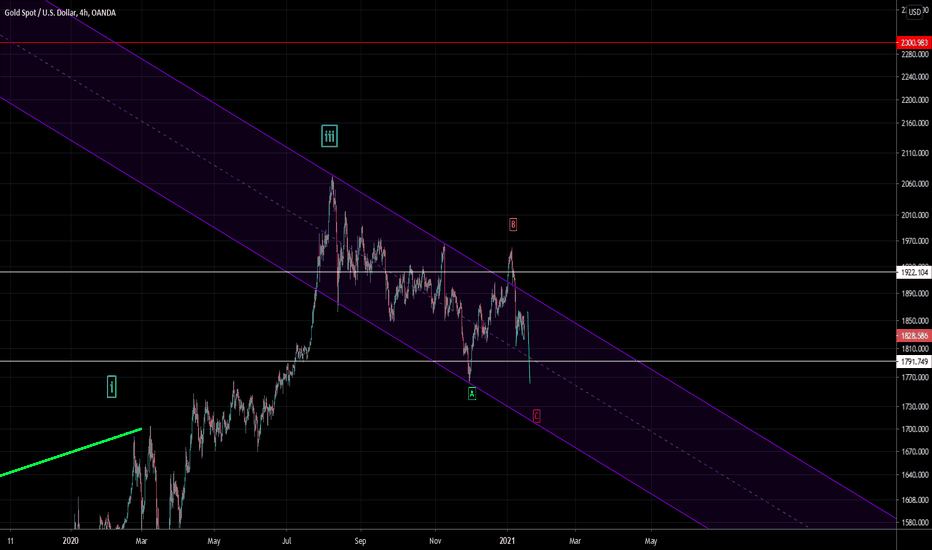Select the red horizontal line at 2300.983
The height and width of the screenshot is (550, 932).
click(x=448, y=43)
